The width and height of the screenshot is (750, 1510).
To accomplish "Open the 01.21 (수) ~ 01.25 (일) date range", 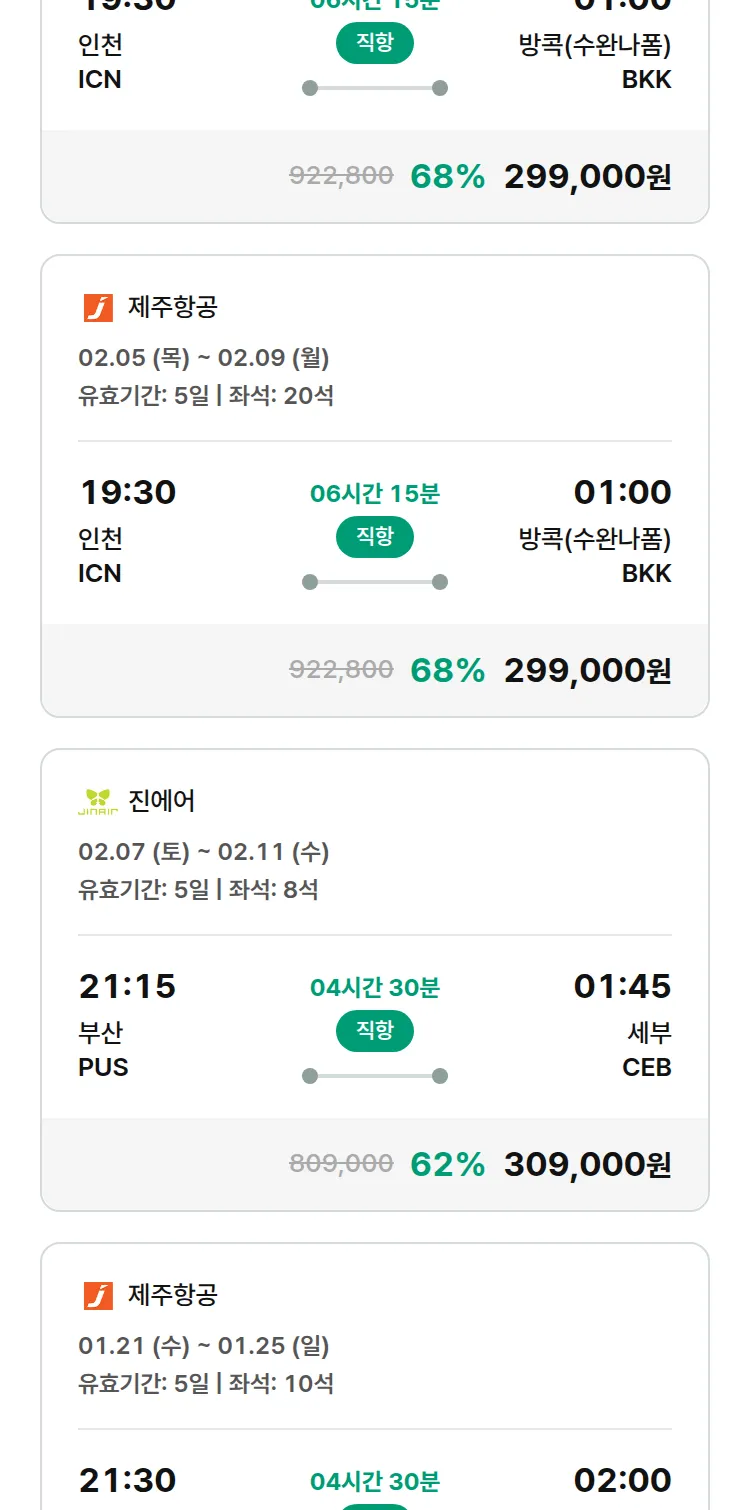I will coord(204,1346).
